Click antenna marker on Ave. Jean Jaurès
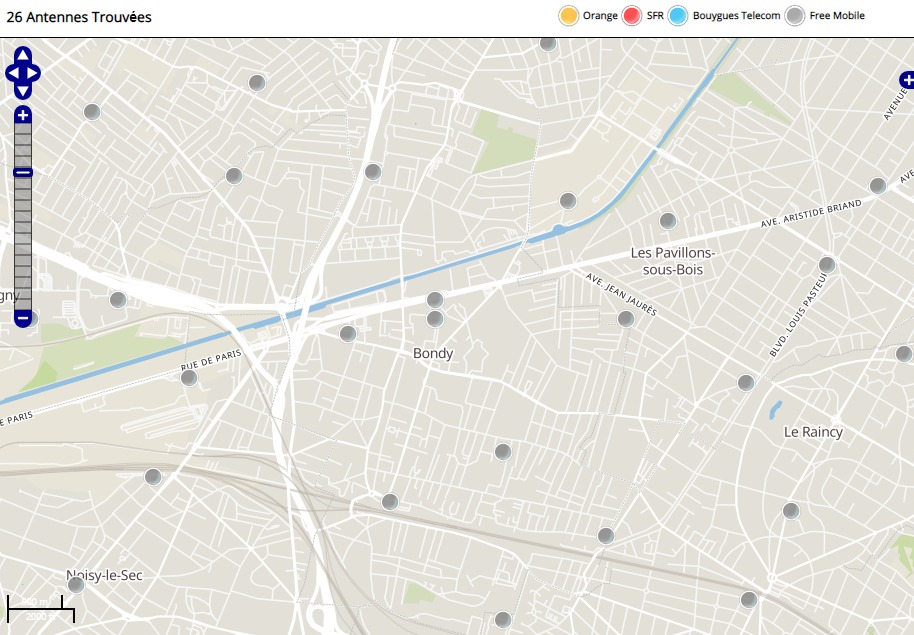The height and width of the screenshot is (635, 914). pos(626,319)
